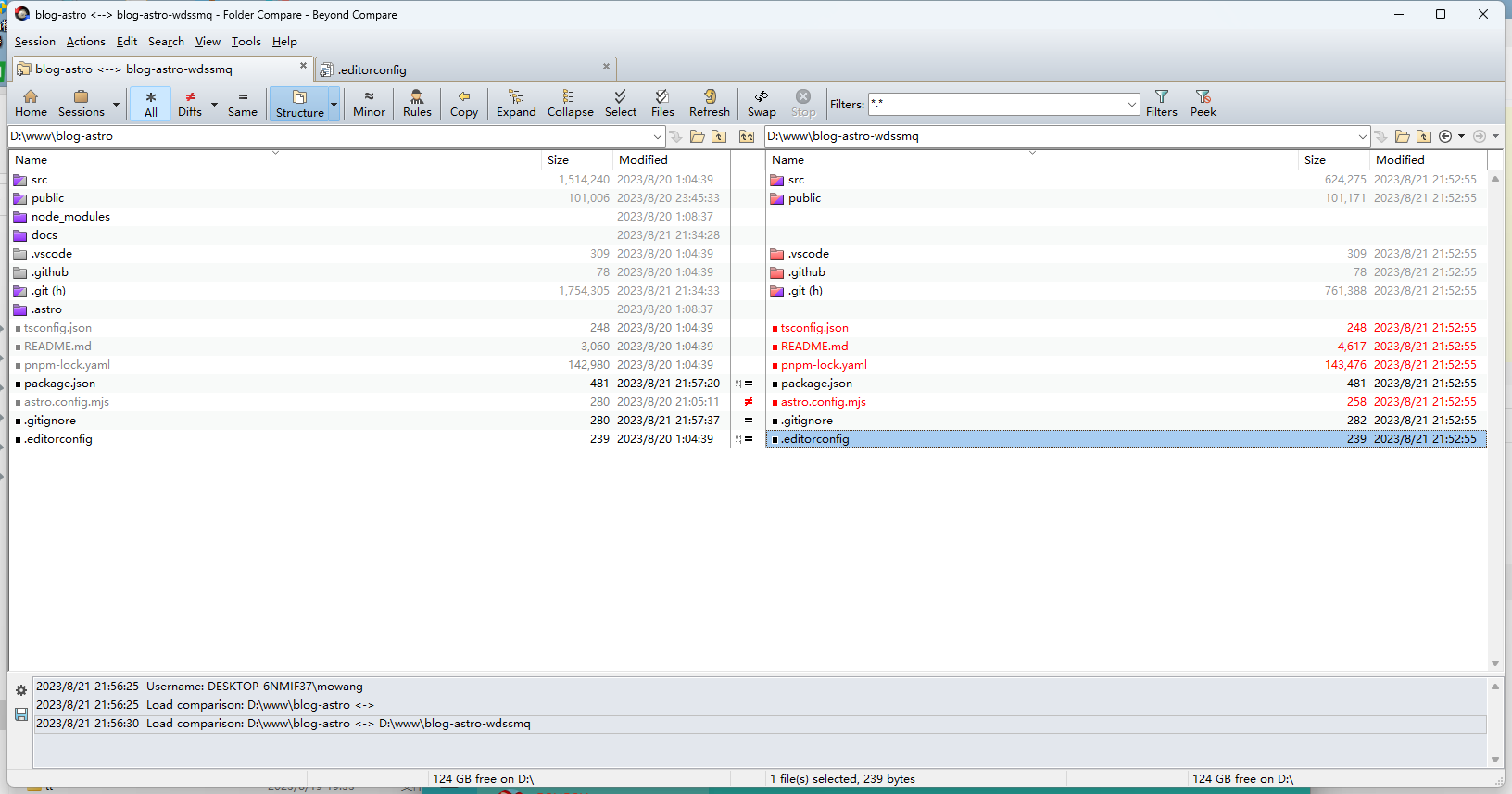Sort left pane by Size column

[576, 160]
